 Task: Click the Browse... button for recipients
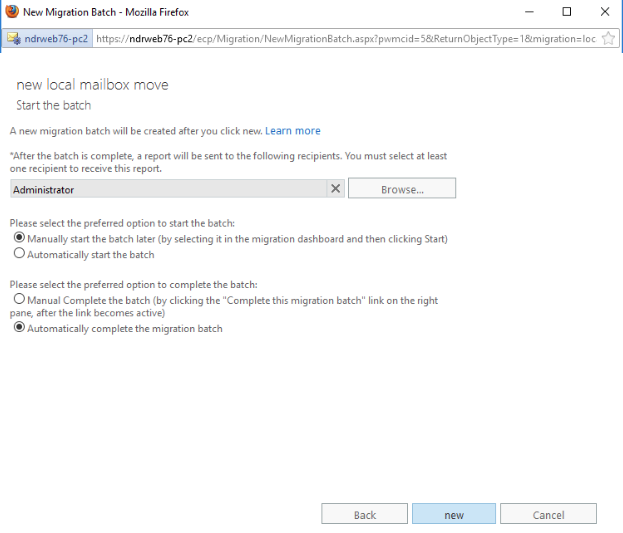[x=402, y=188]
